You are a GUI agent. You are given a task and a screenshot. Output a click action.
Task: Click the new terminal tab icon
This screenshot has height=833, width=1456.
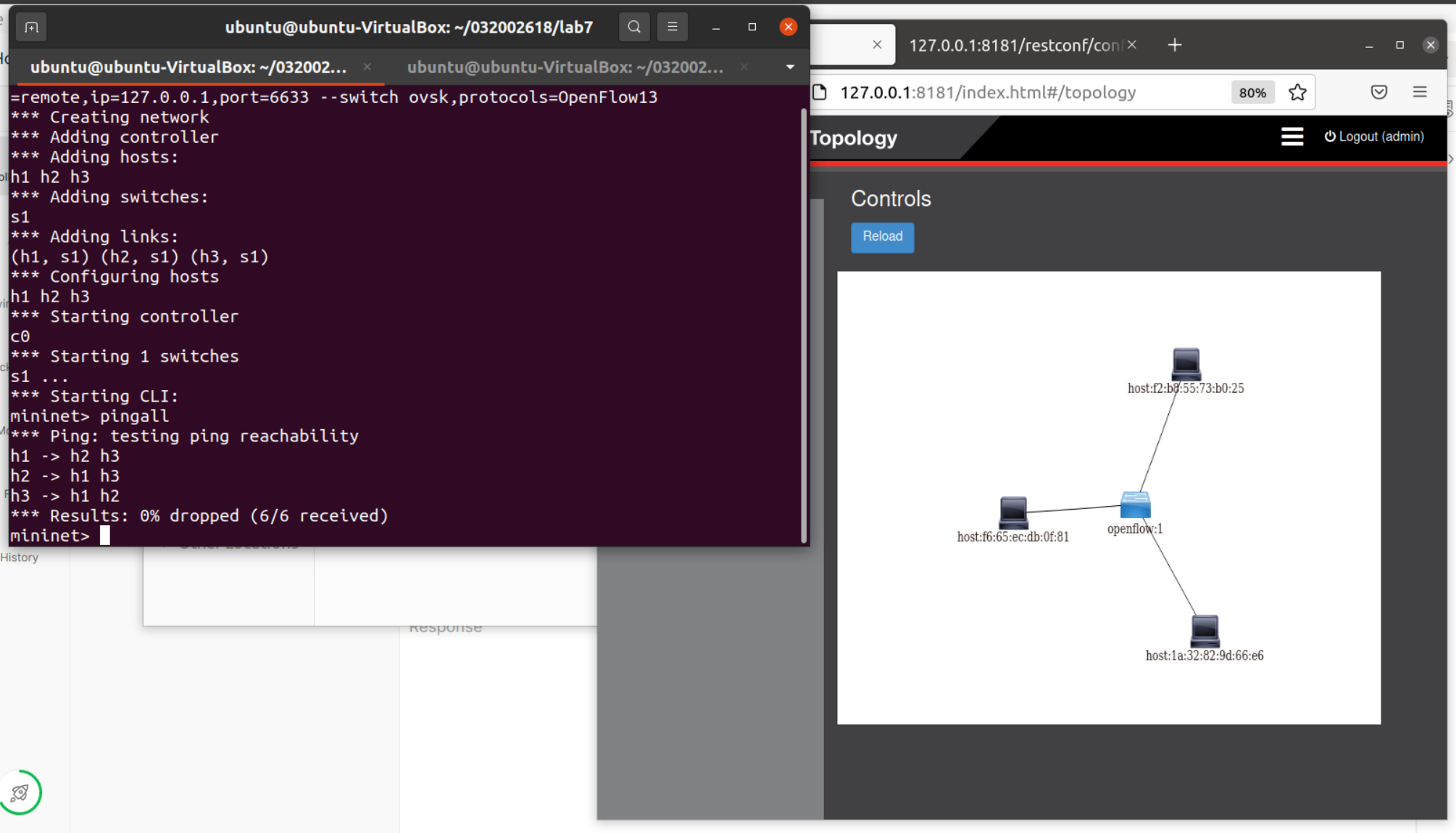[x=31, y=28]
